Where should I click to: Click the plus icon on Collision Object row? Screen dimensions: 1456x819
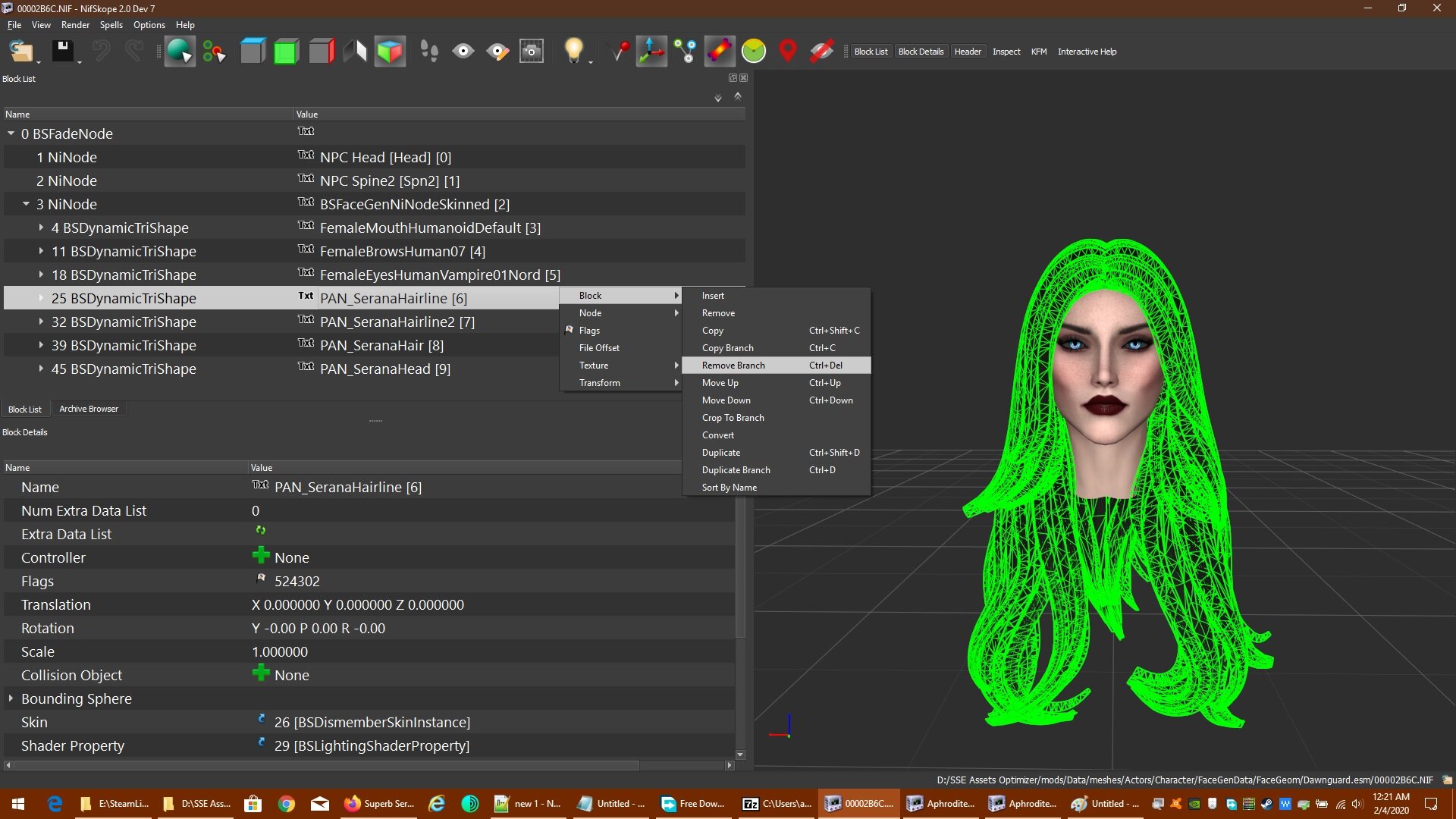[x=261, y=673]
